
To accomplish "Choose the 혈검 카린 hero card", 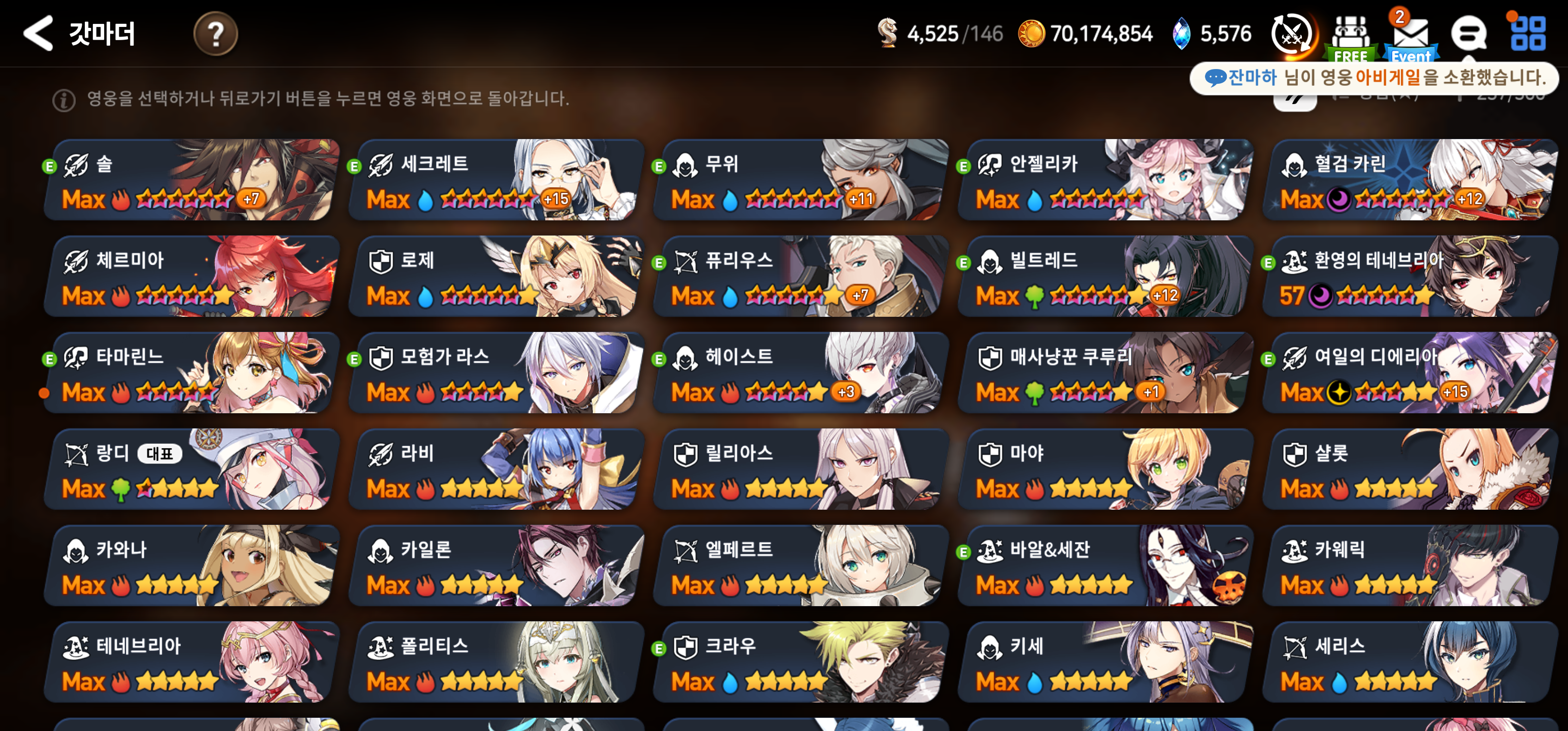I will pos(1410,180).
